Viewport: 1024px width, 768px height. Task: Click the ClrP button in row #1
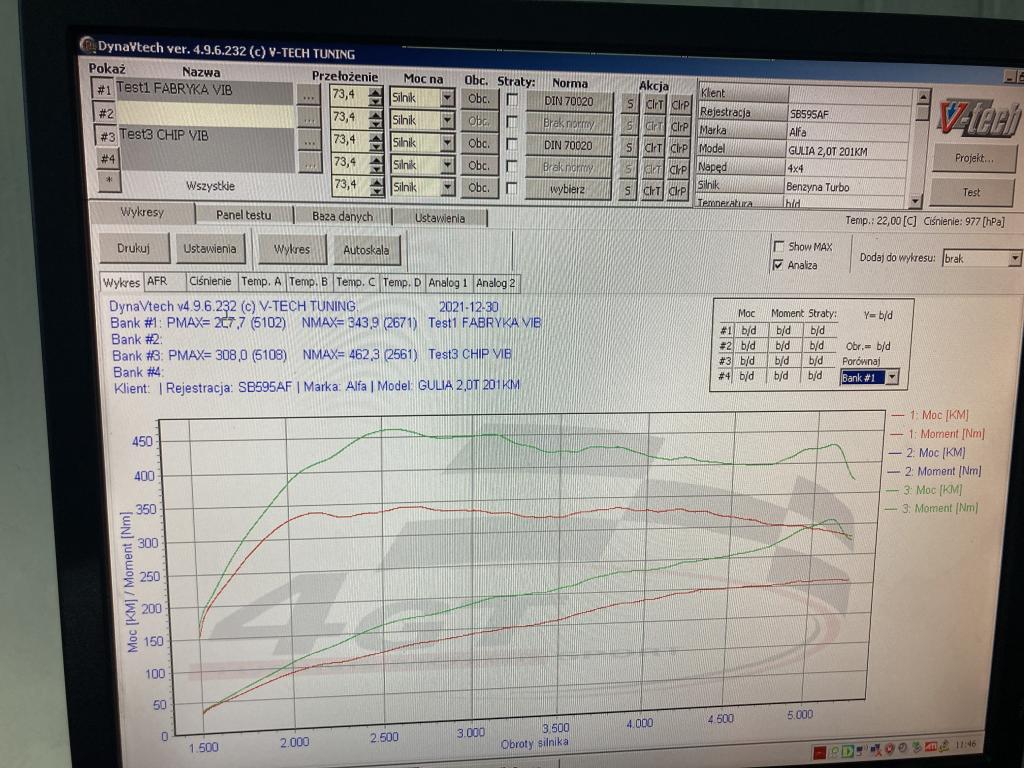[679, 104]
